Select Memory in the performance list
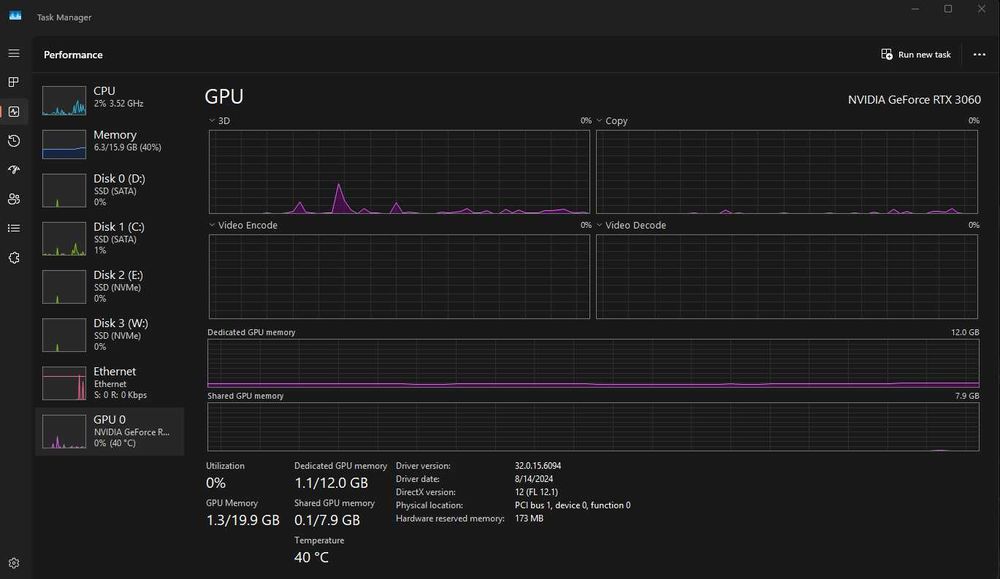This screenshot has width=1000, height=579. 110,141
